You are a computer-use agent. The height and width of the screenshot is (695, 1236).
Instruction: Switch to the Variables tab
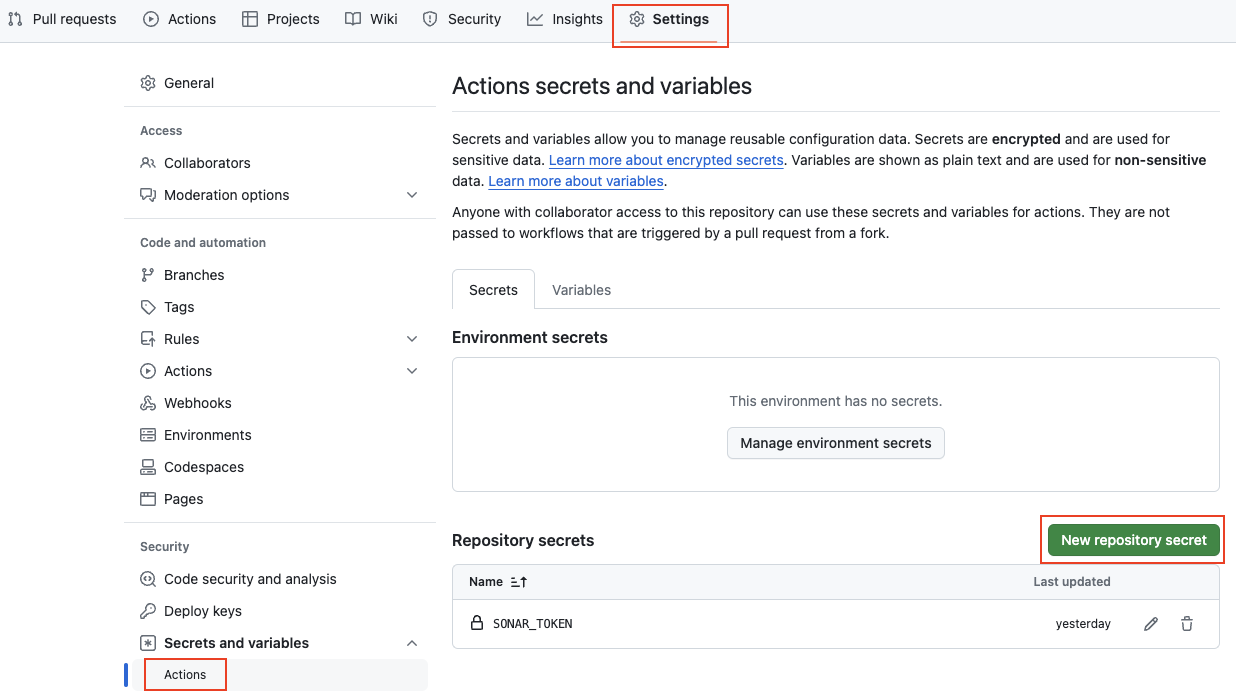(x=581, y=290)
